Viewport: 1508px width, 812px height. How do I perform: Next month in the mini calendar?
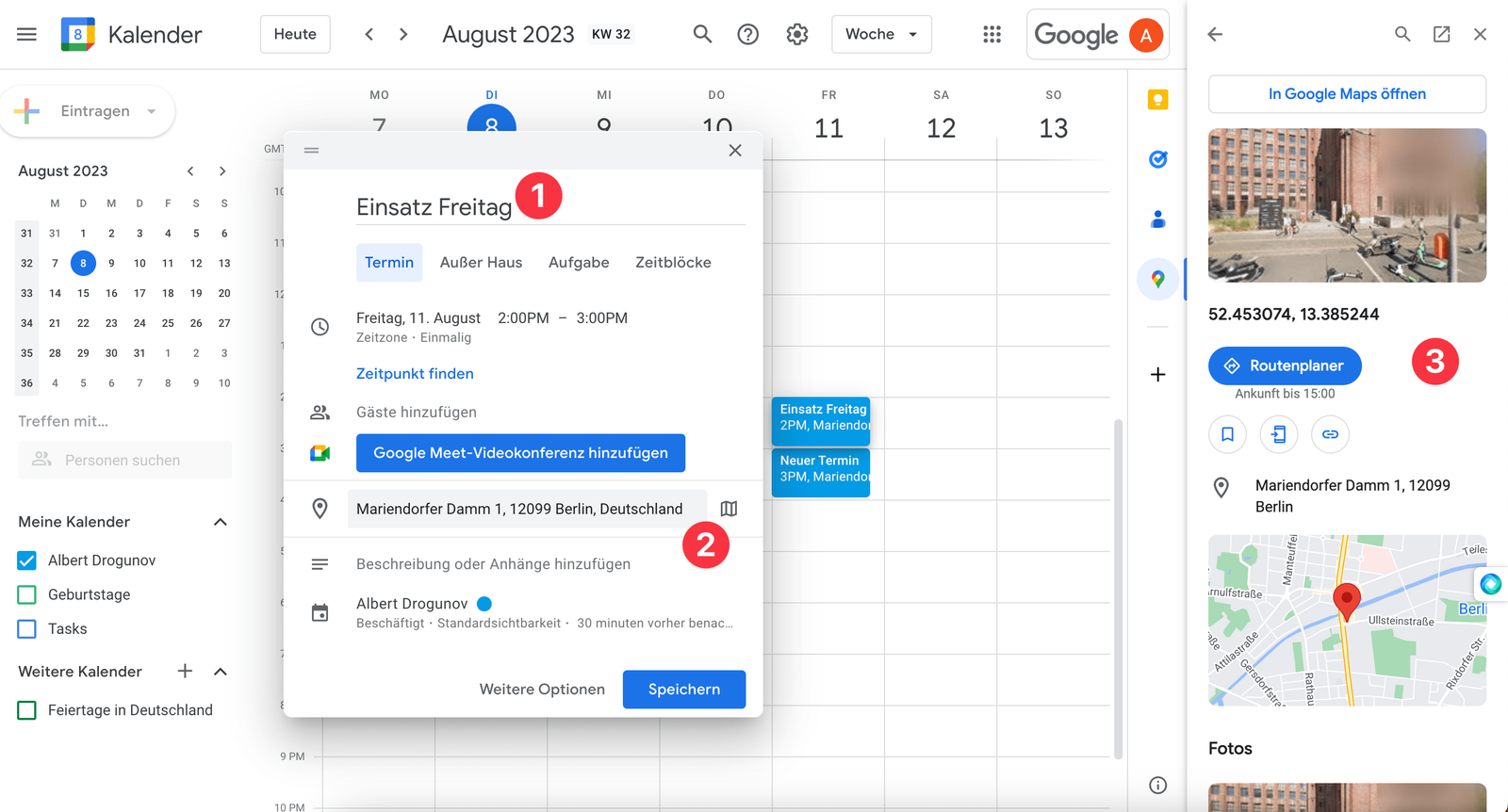click(x=222, y=171)
